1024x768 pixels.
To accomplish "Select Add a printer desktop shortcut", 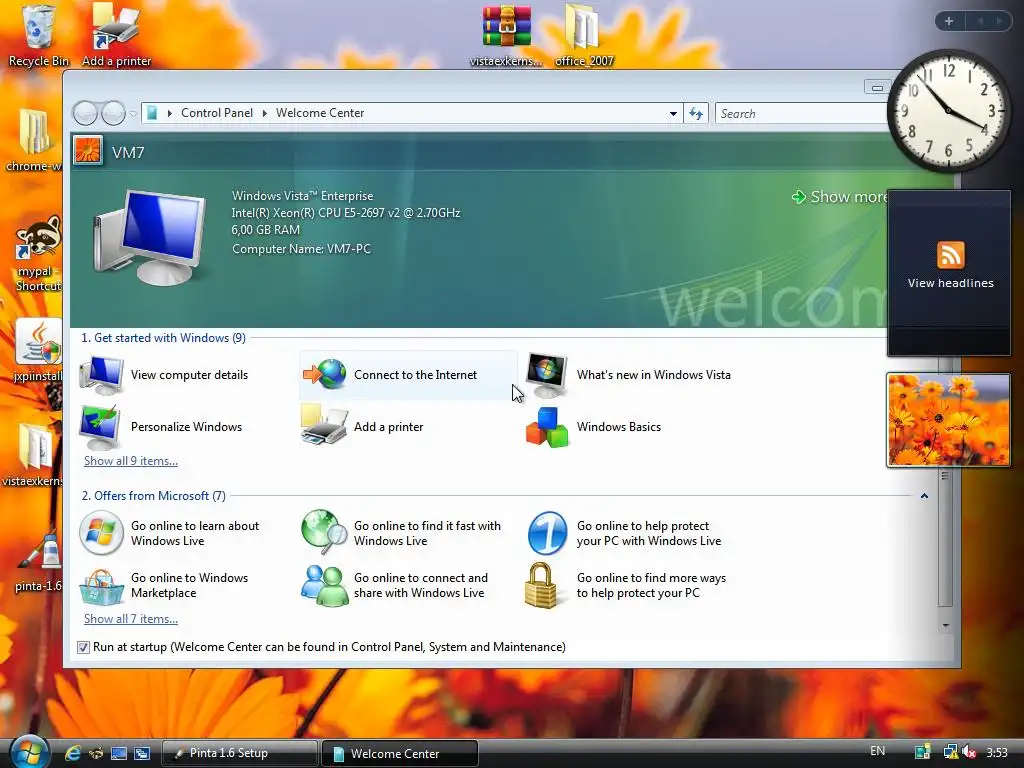I will click(x=116, y=36).
